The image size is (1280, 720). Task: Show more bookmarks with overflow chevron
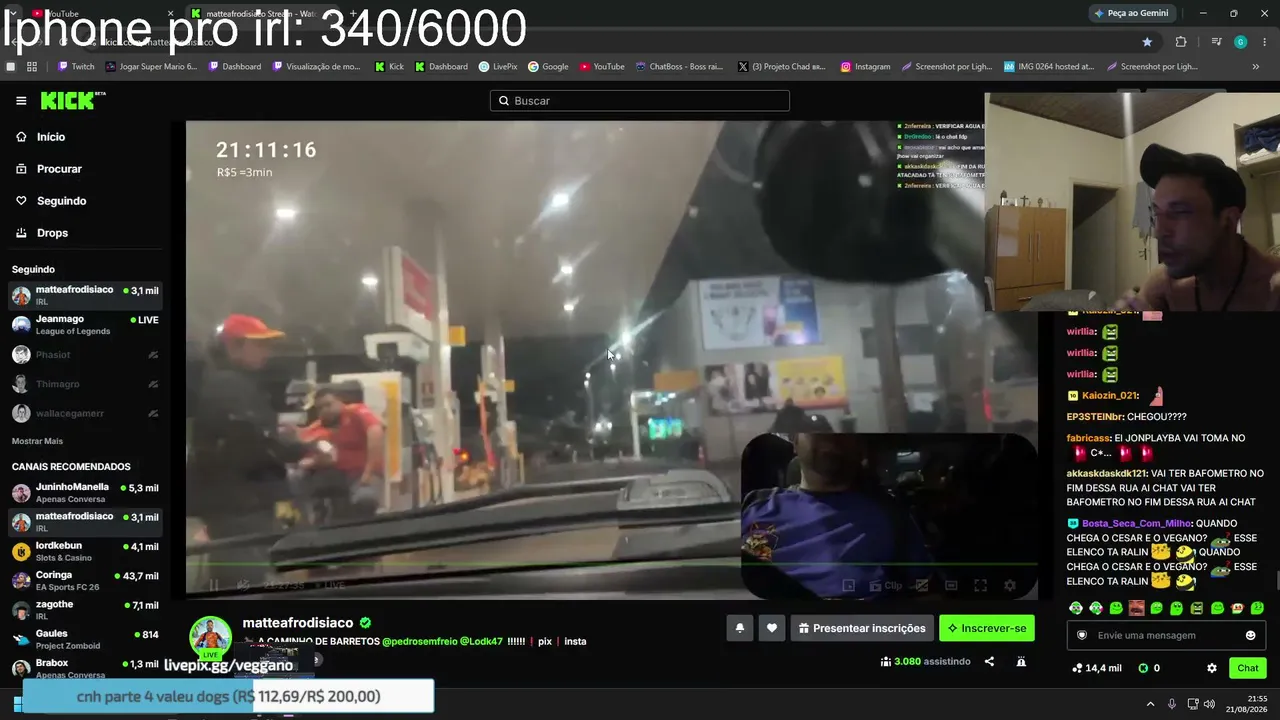coord(1256,67)
